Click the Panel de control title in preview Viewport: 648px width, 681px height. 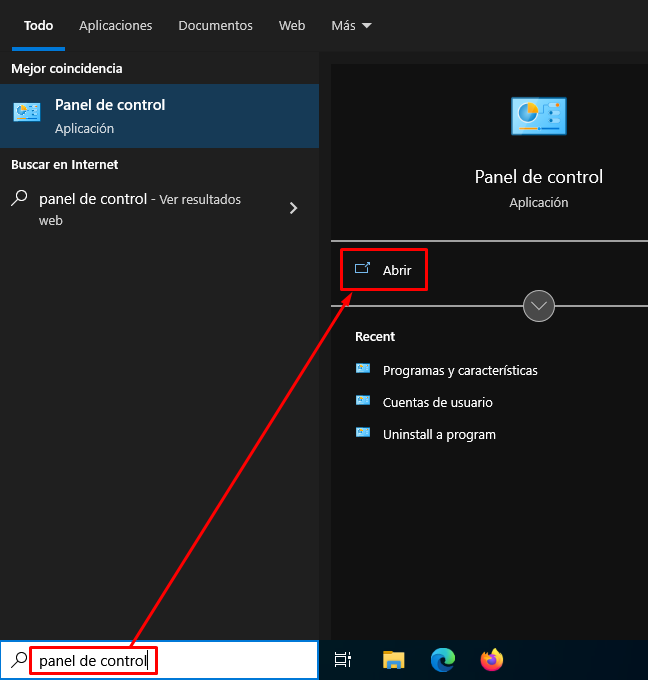pos(539,177)
